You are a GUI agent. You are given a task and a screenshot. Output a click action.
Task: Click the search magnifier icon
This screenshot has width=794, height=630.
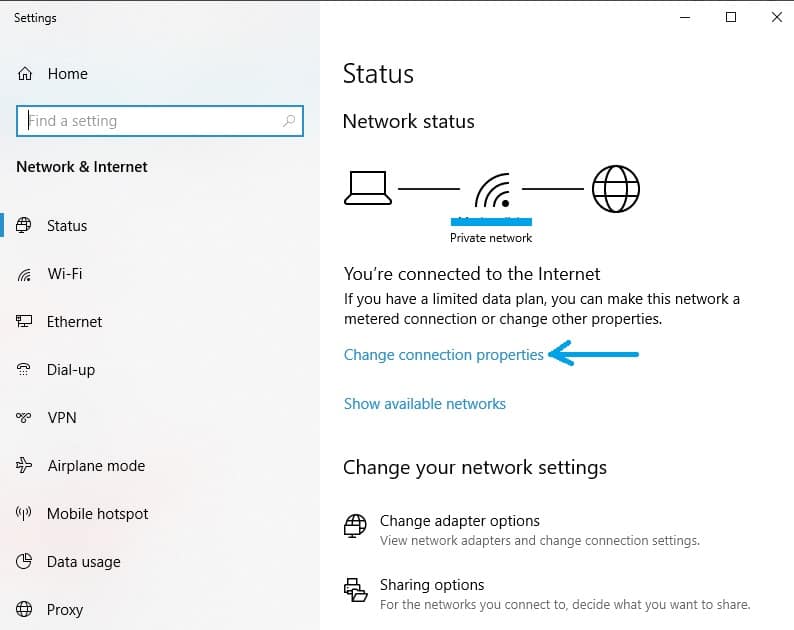coord(290,121)
